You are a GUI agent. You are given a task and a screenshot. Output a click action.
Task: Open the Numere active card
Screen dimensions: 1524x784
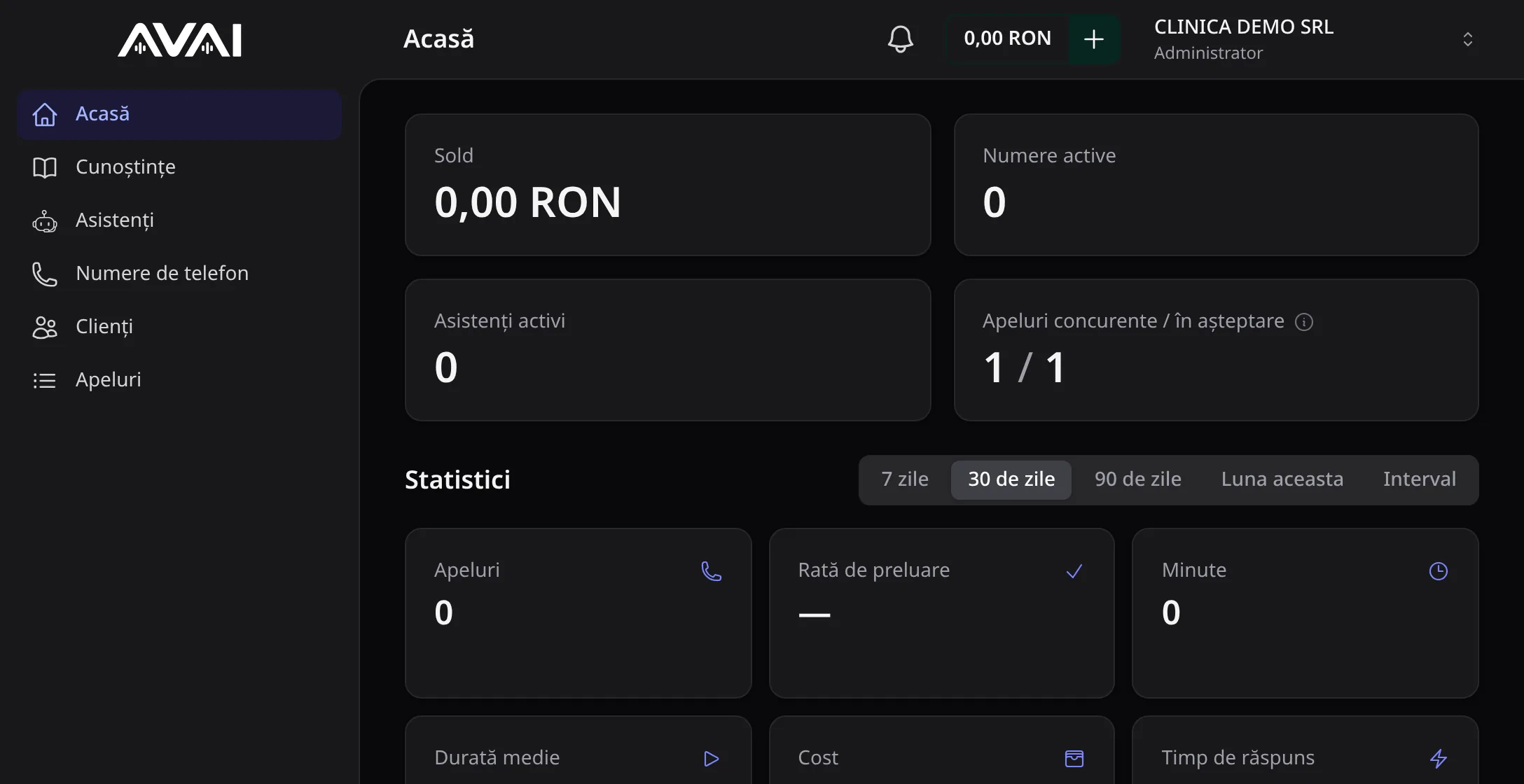[x=1217, y=185]
